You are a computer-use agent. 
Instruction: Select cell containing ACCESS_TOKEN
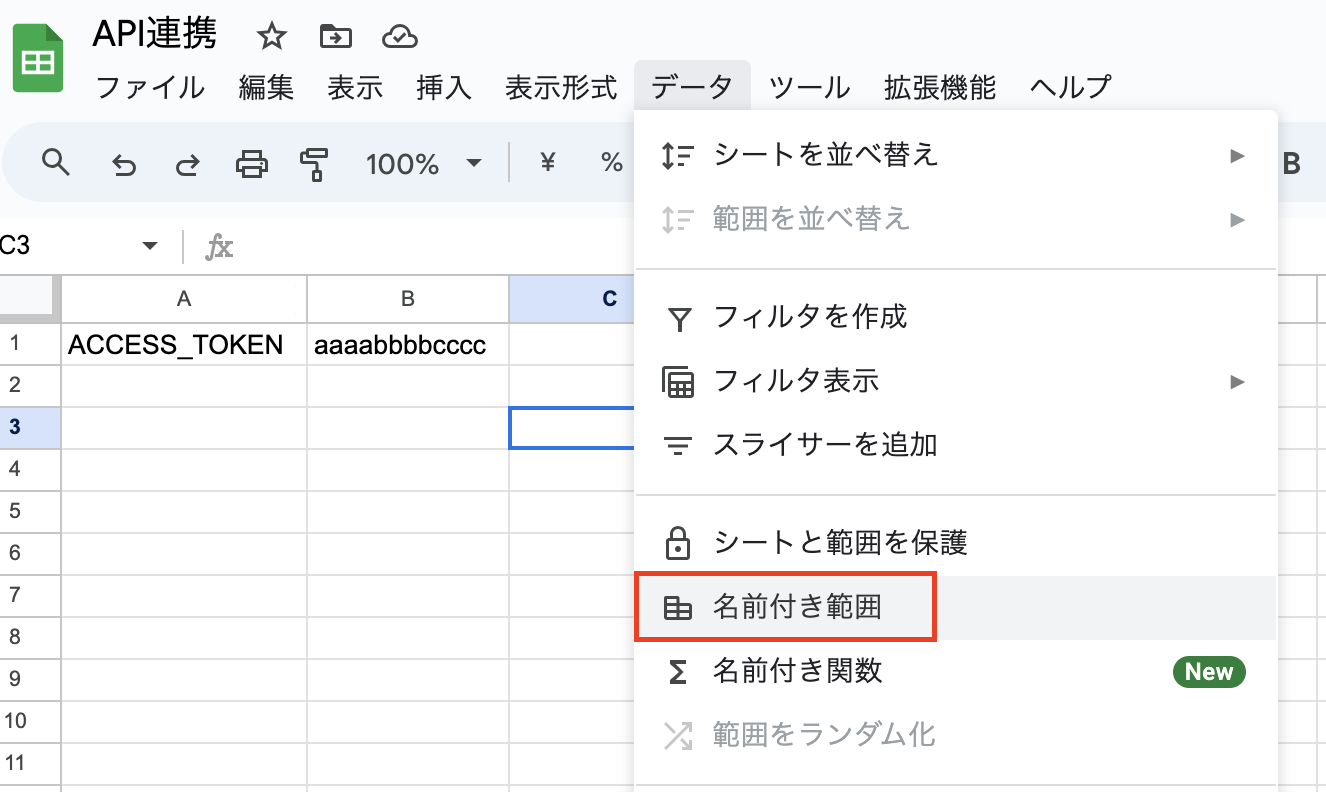tap(184, 345)
